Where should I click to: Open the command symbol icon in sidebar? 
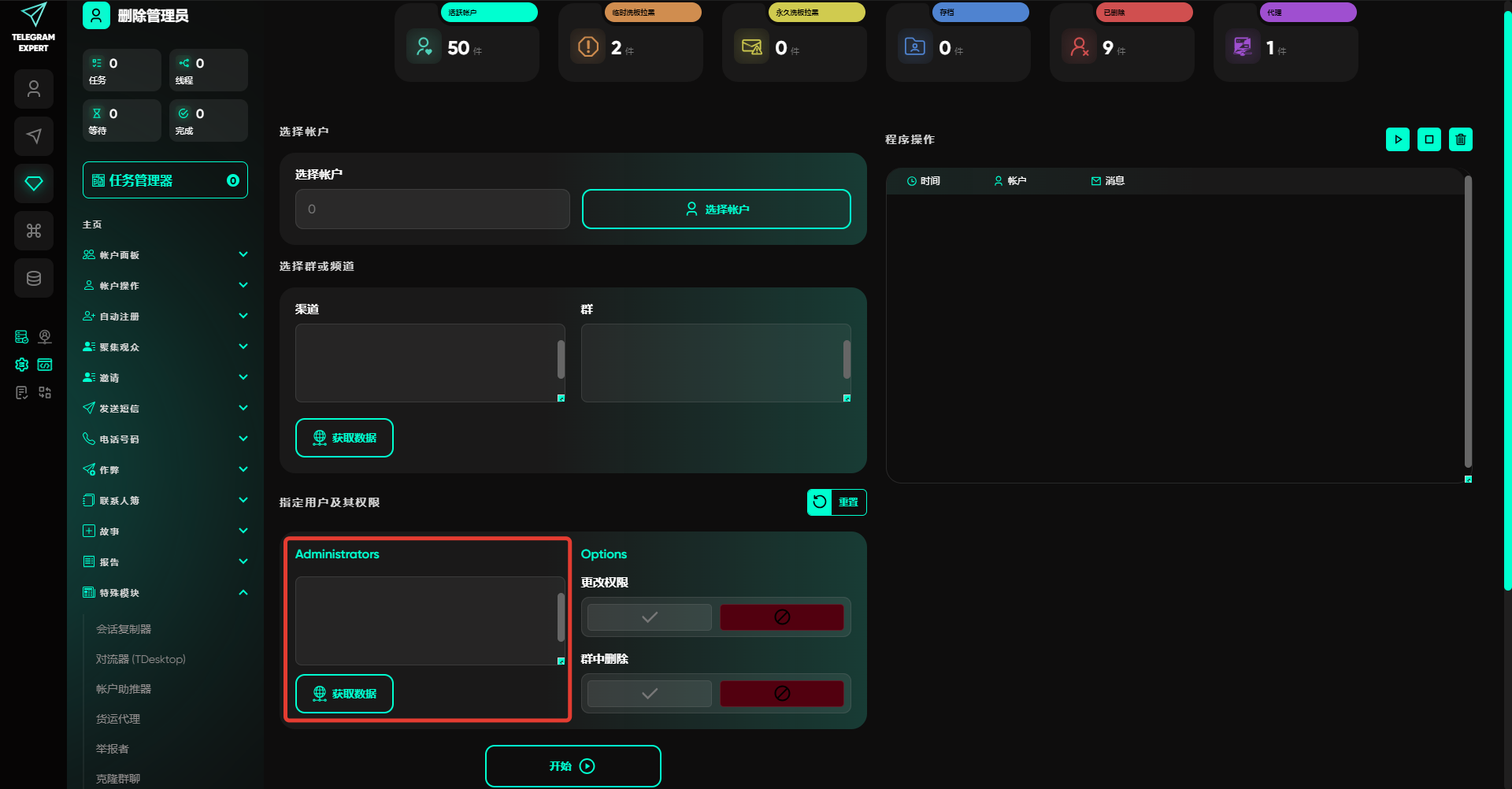[34, 231]
